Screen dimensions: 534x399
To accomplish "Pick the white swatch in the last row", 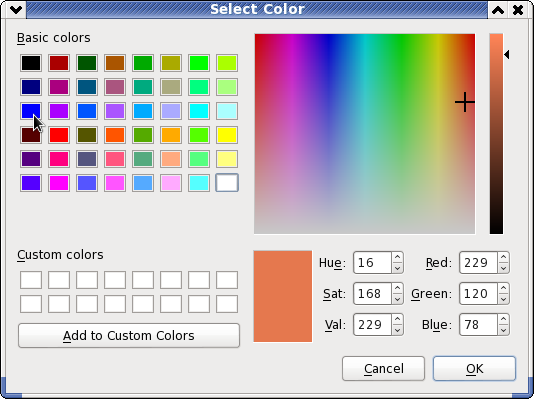I will click(x=227, y=183).
